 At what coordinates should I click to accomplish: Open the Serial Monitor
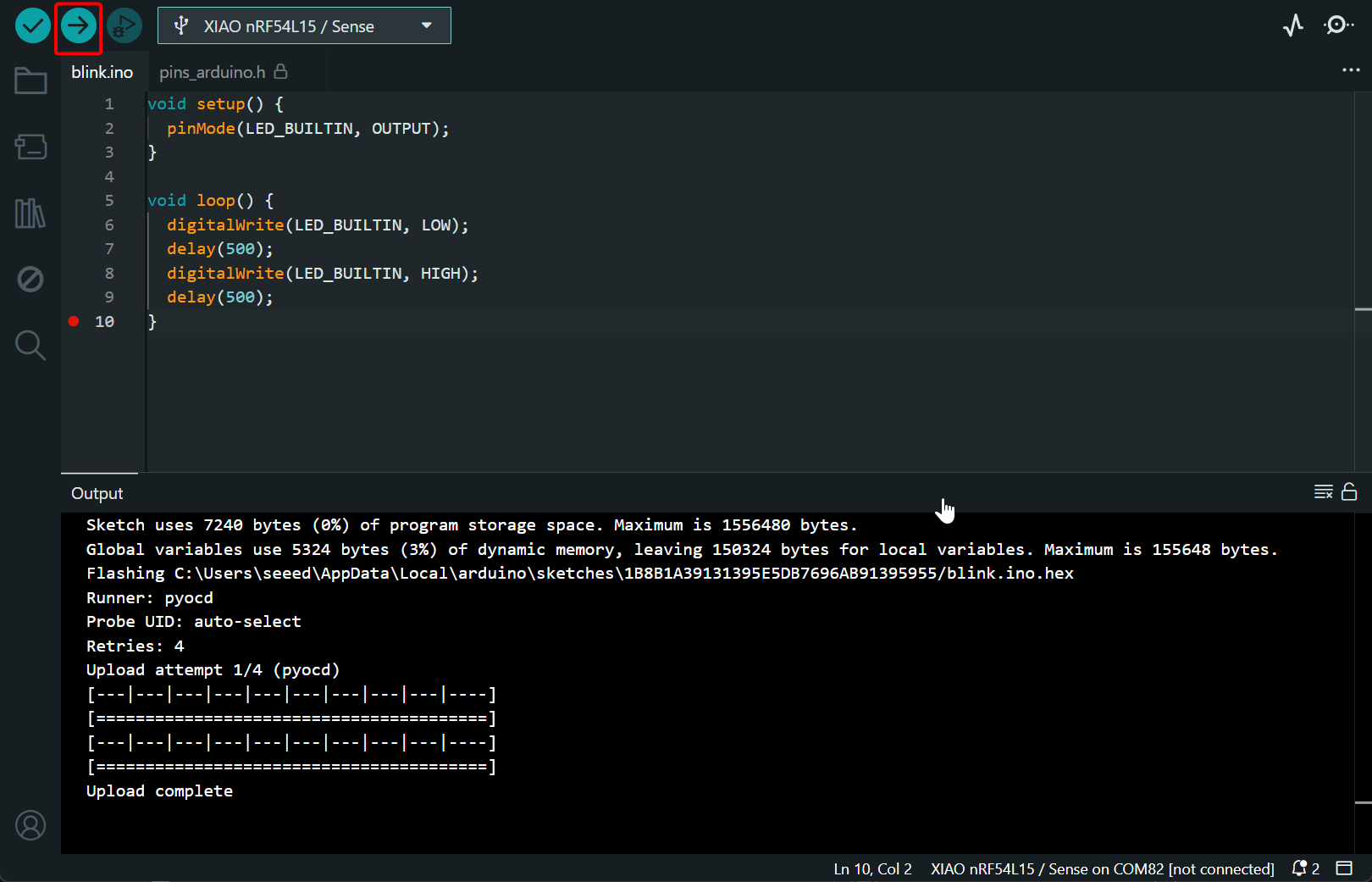pos(1338,25)
